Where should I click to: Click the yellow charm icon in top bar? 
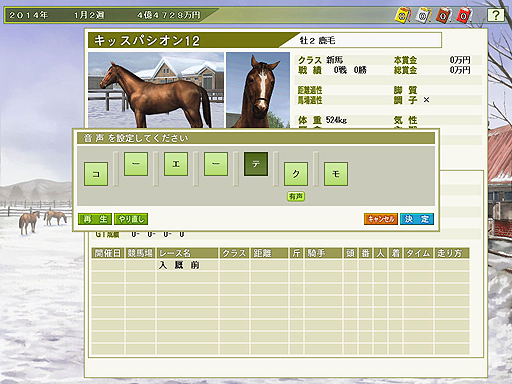coord(403,15)
